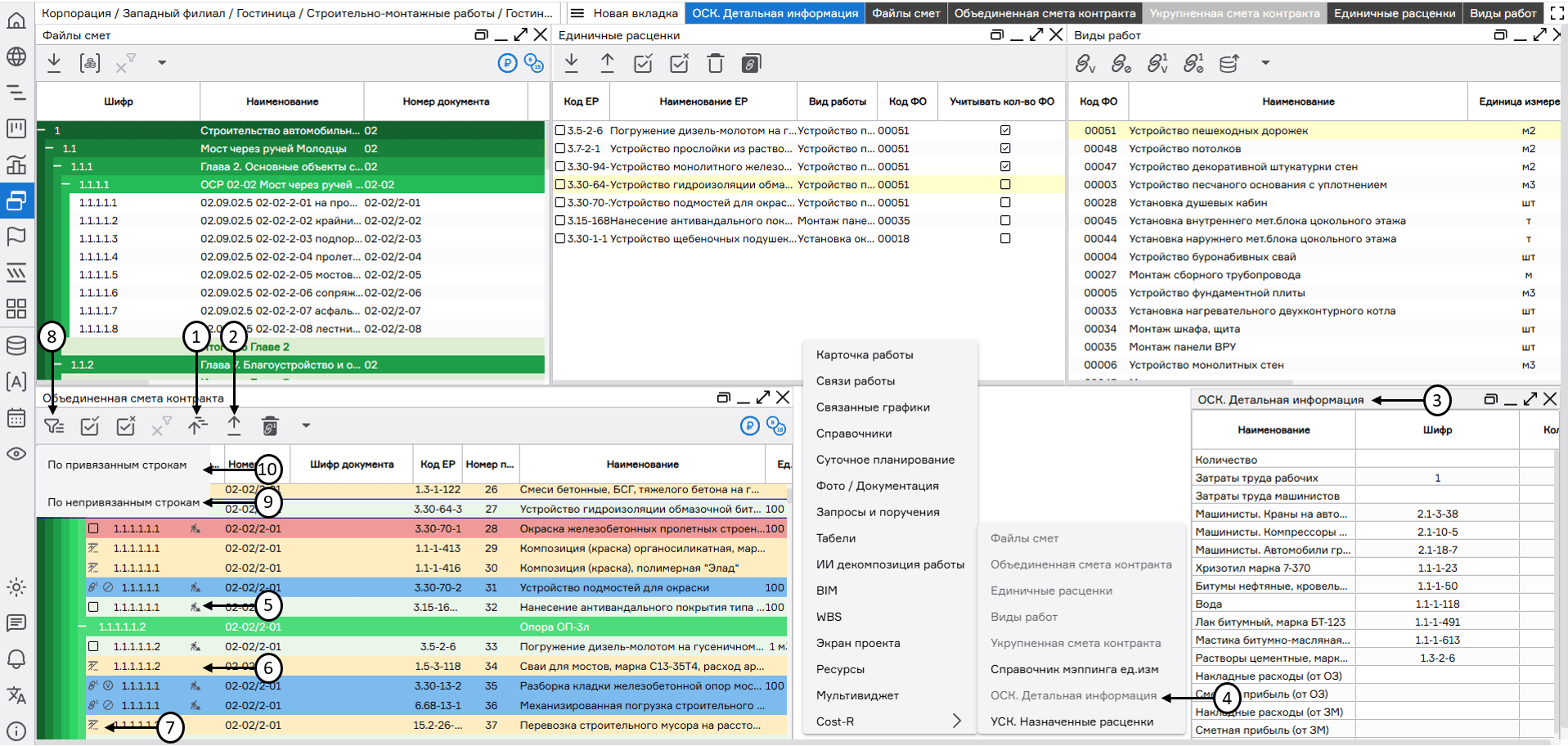Screen dimensions: 1568x746
Task: Click the globe icon in left sidebar
Action: (16, 56)
